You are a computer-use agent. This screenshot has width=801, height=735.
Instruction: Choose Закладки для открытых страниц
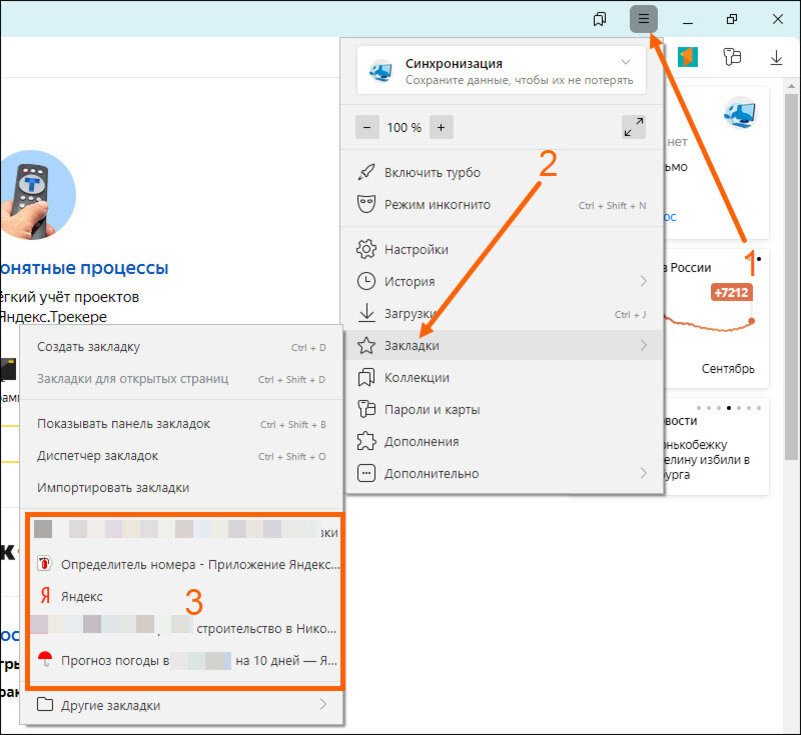click(181, 379)
